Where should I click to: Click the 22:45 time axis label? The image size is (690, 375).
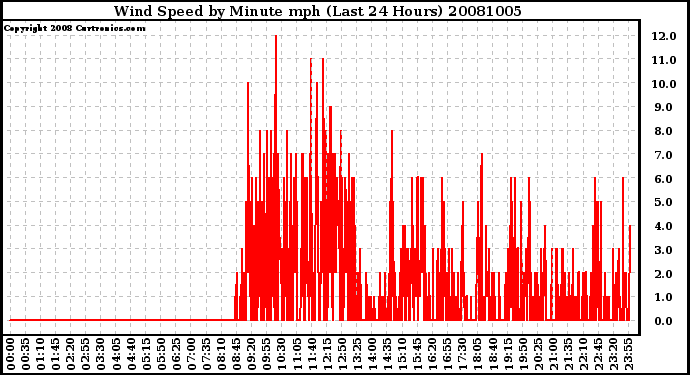coord(598,354)
